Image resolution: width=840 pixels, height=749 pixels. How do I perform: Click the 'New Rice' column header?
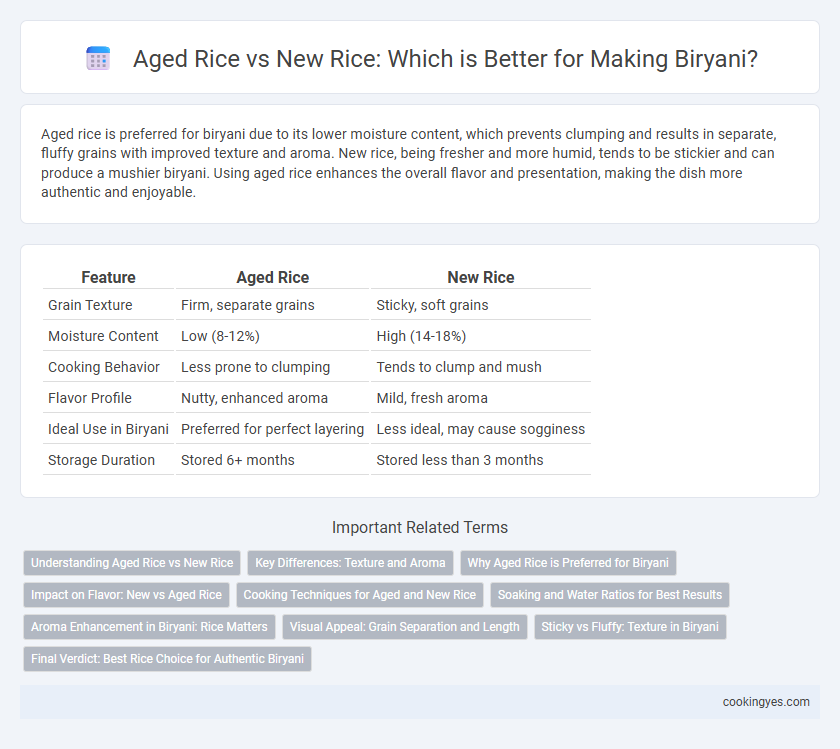point(481,278)
